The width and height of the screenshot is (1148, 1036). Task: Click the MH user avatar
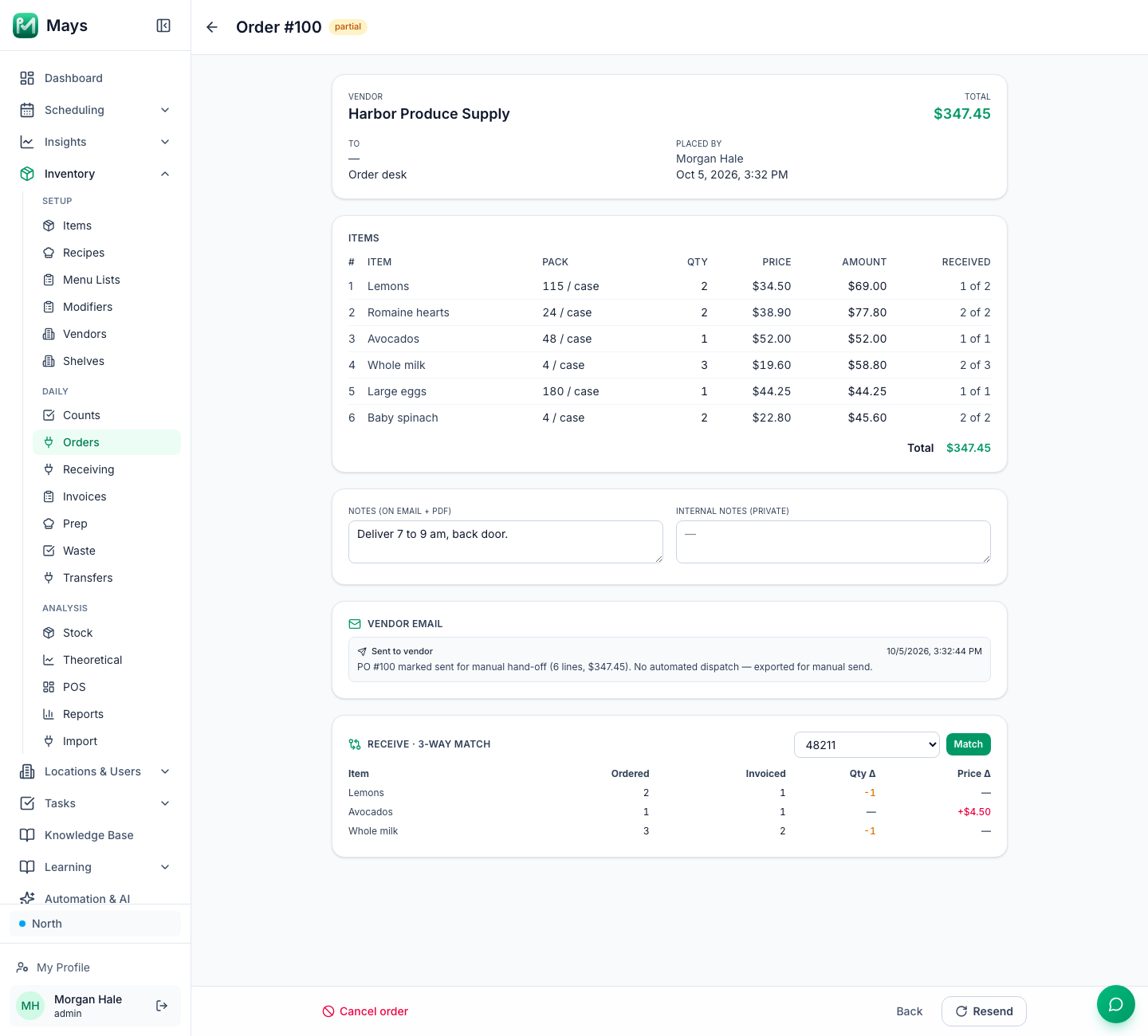click(x=30, y=1006)
